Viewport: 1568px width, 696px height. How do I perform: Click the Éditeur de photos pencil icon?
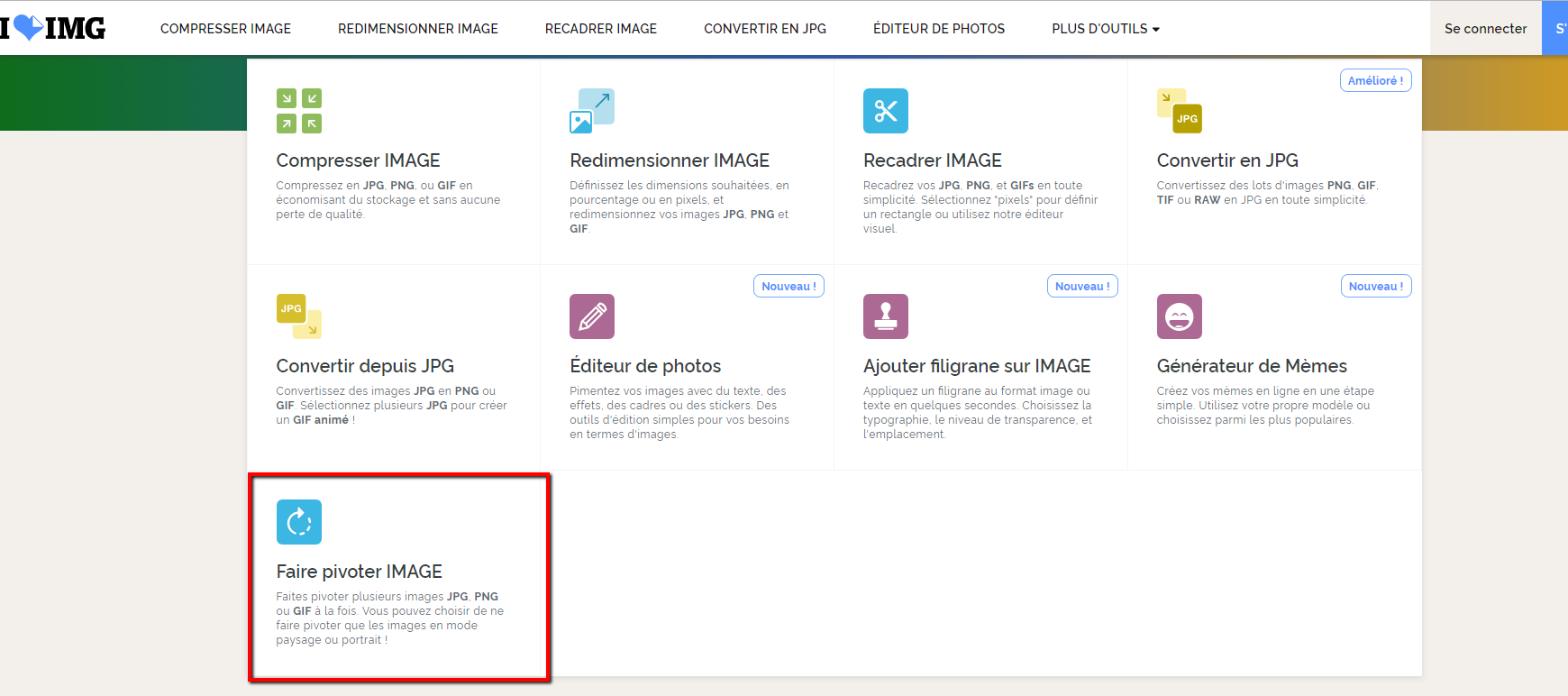coord(592,316)
